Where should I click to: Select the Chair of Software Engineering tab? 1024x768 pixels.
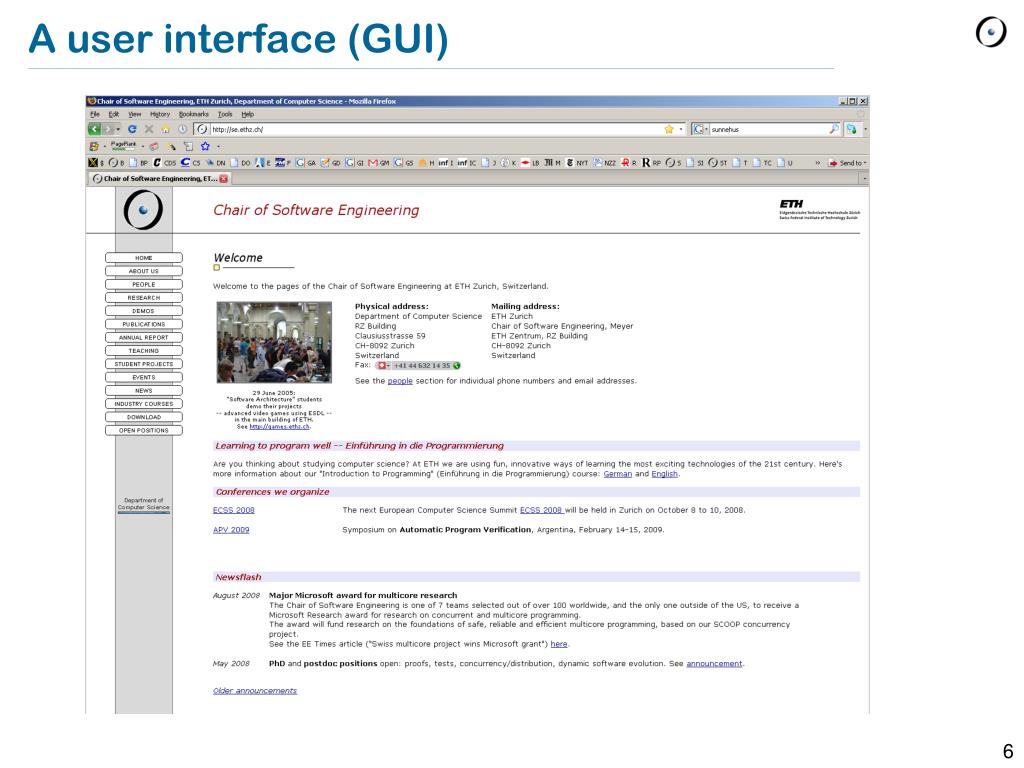click(x=158, y=178)
